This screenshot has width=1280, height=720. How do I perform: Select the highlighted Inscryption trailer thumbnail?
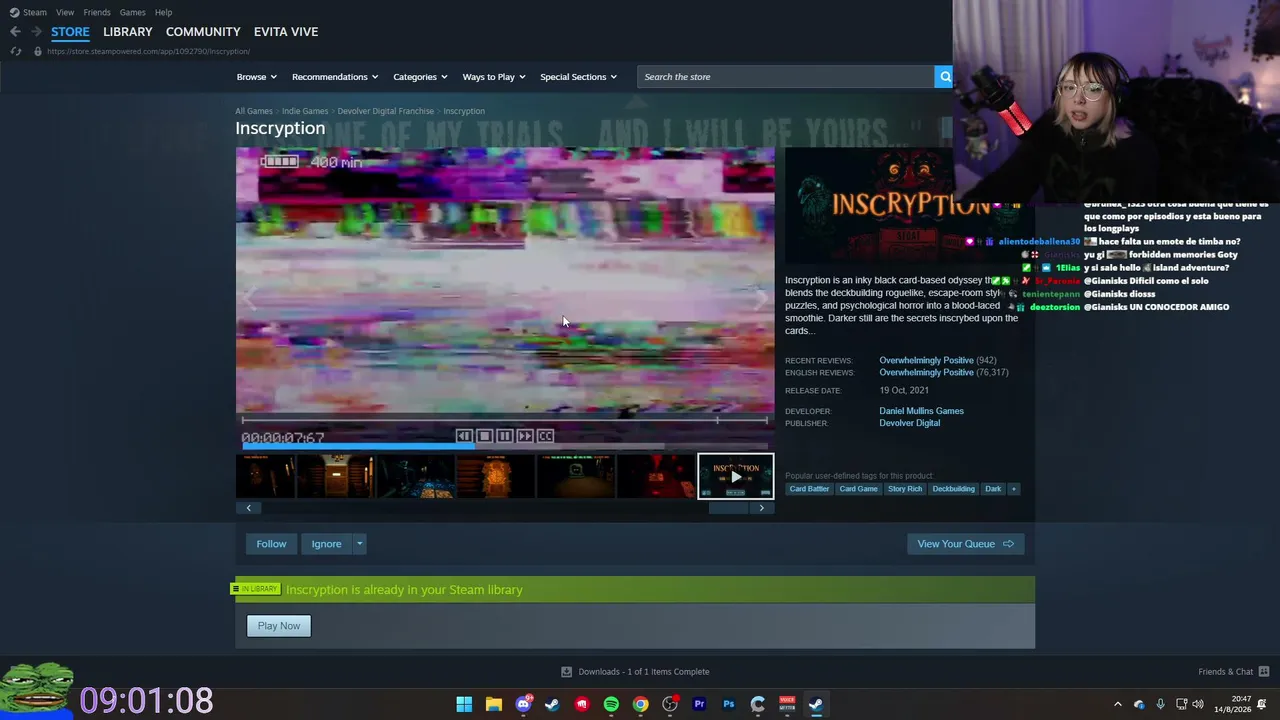pos(735,477)
